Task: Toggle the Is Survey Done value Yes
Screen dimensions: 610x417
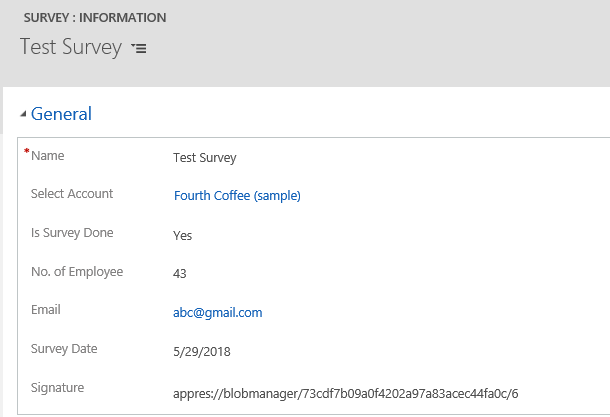Action: 182,235
